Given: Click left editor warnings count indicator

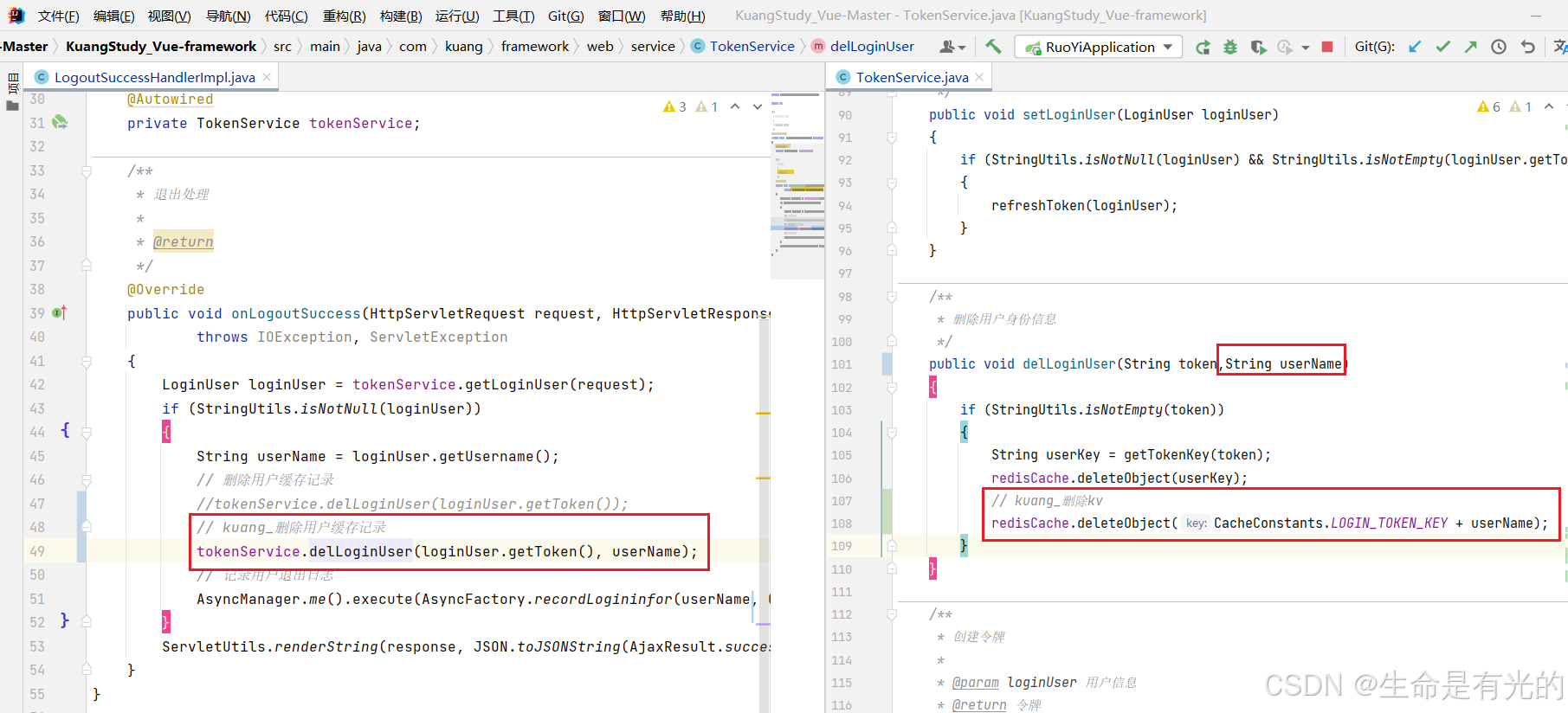Looking at the screenshot, I should point(674,106).
